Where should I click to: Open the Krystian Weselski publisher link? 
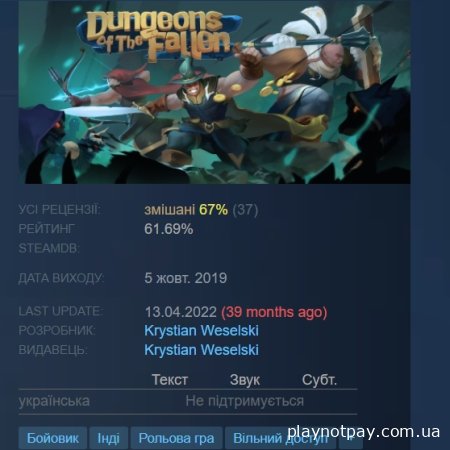coord(201,350)
